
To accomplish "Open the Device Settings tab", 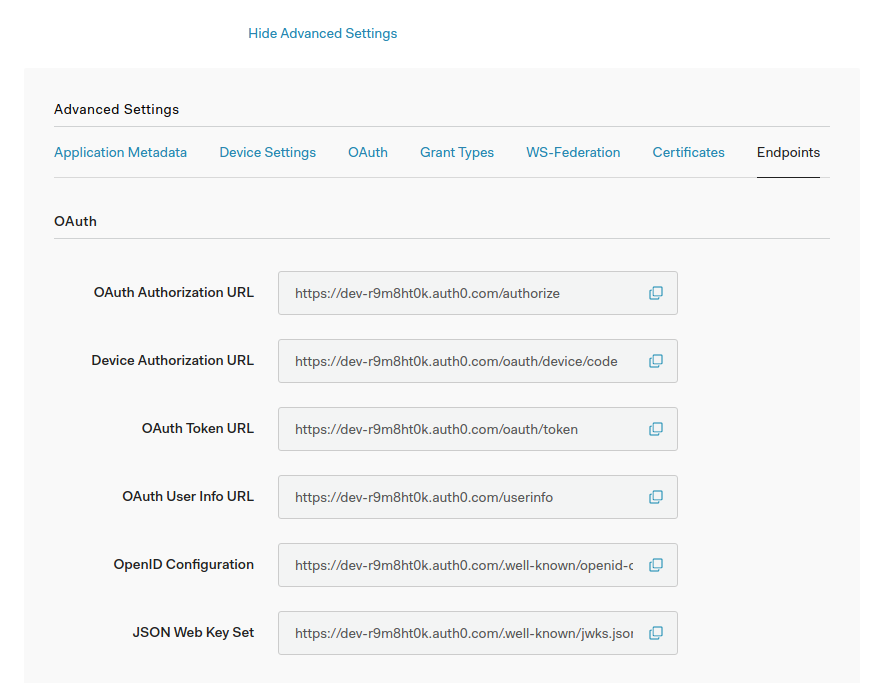I will pos(267,152).
